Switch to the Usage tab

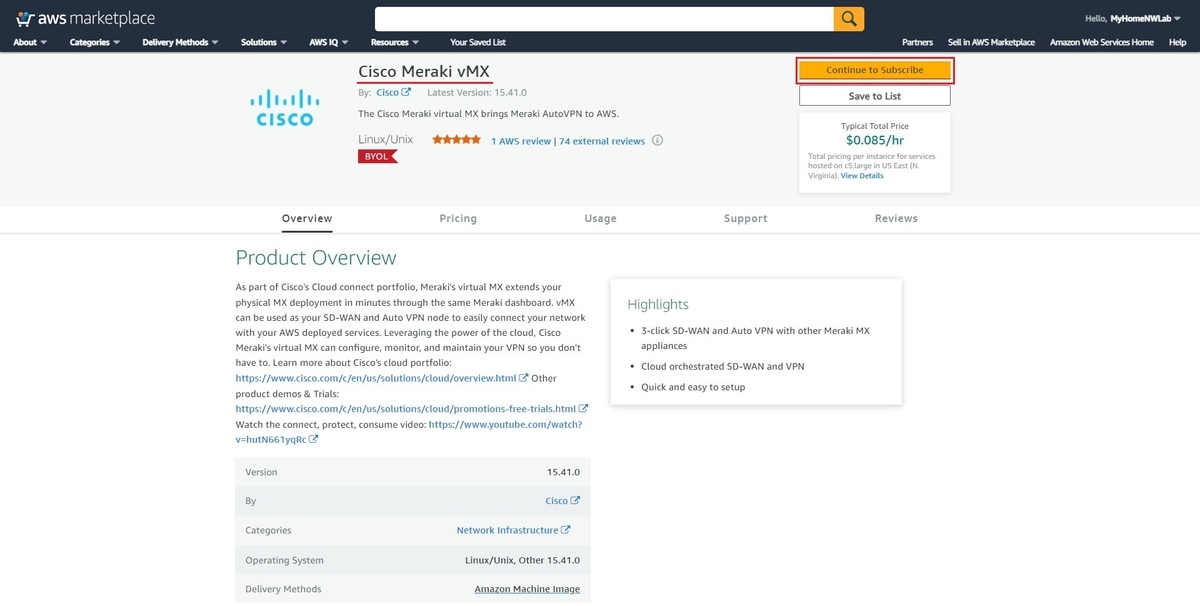coord(600,218)
